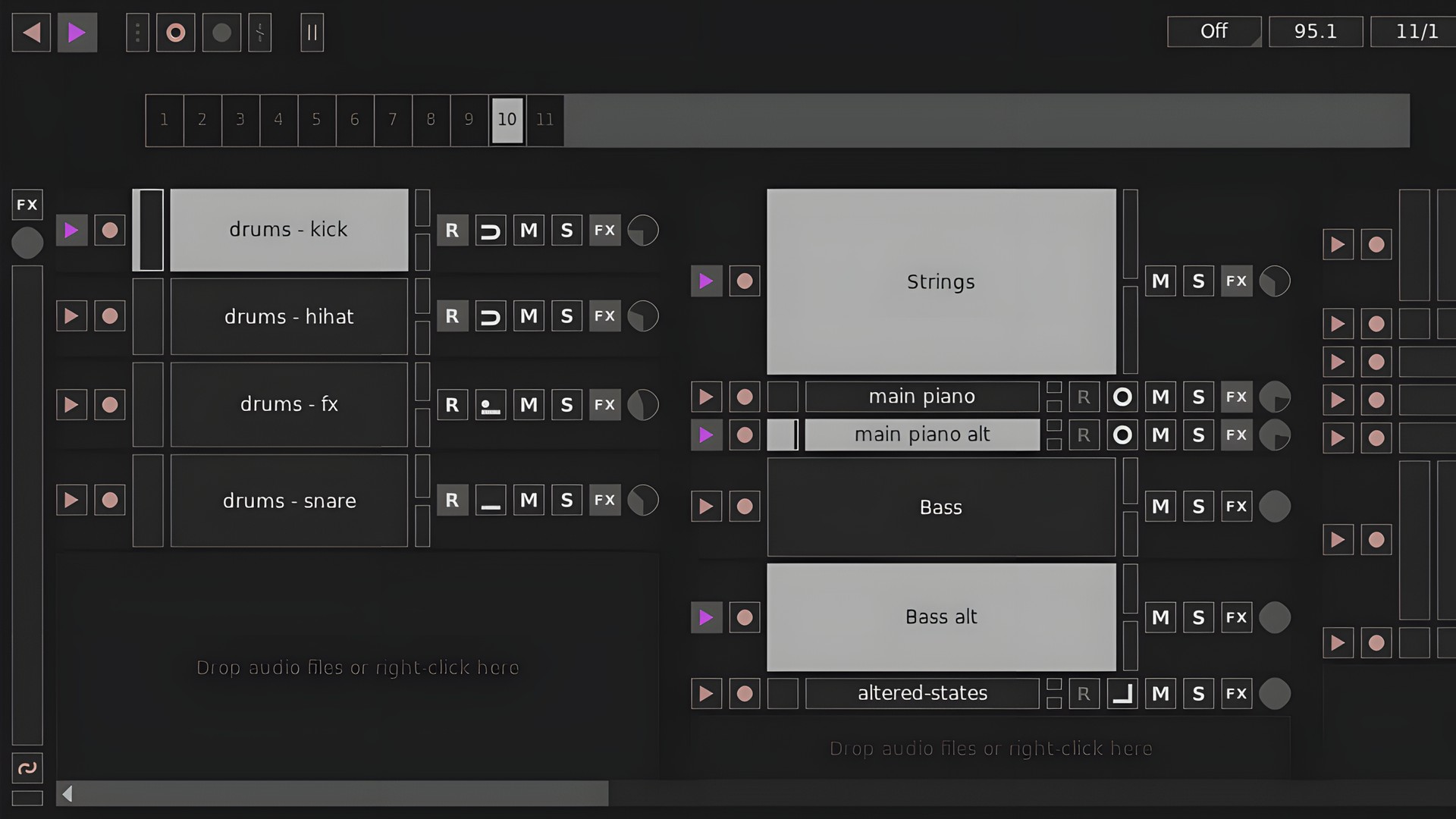Solo the drums - hihat channel
This screenshot has height=819, width=1456.
point(566,316)
